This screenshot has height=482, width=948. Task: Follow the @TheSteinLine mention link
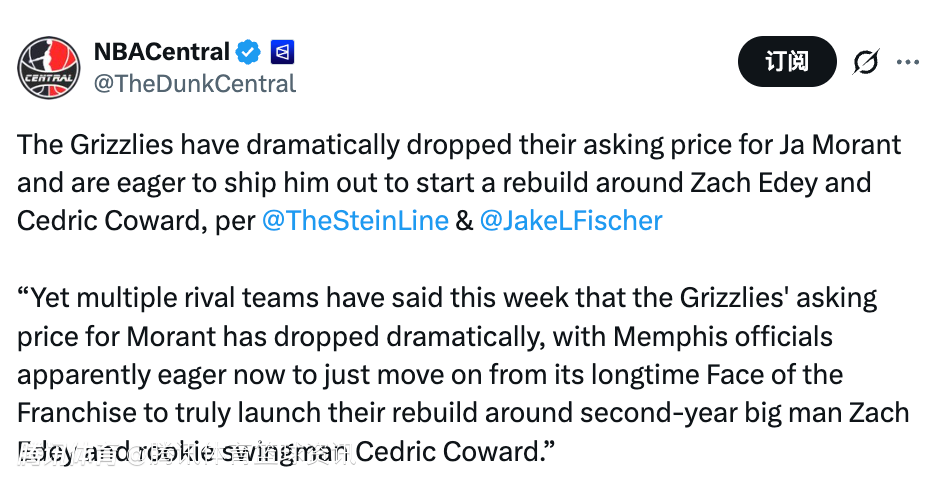pyautogui.click(x=354, y=221)
